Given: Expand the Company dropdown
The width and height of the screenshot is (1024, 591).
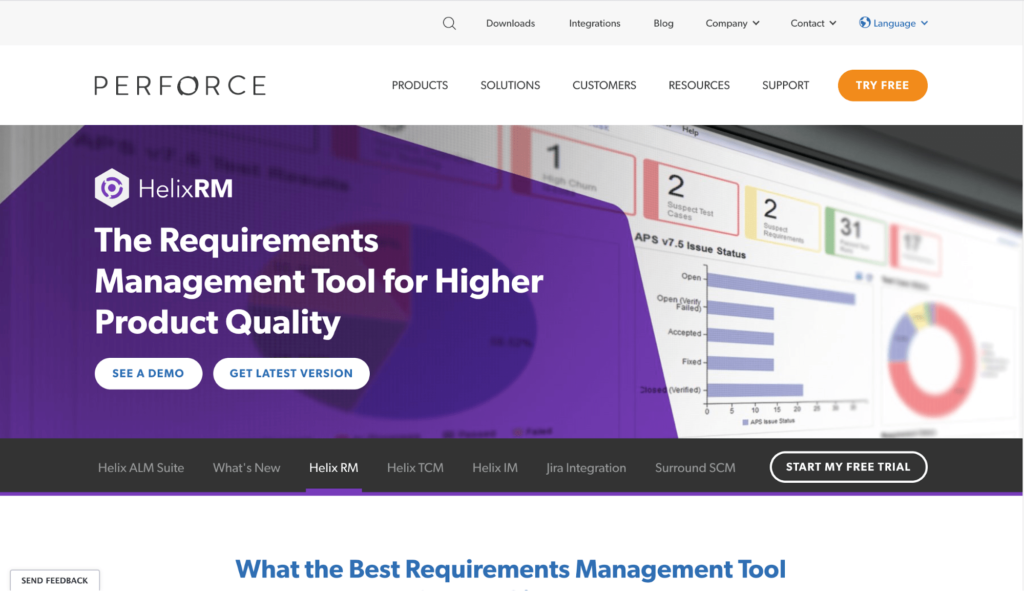Looking at the screenshot, I should [x=732, y=23].
